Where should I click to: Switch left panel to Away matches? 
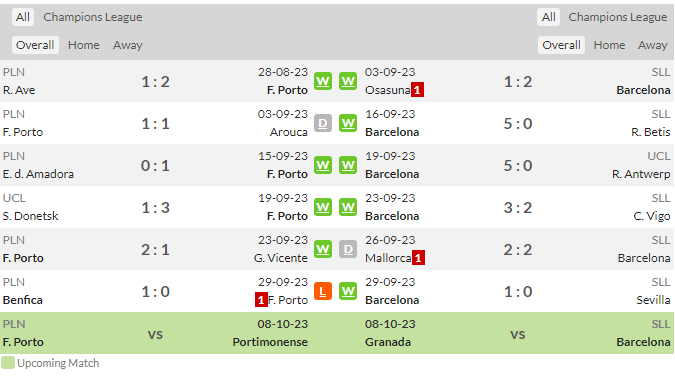(127, 45)
